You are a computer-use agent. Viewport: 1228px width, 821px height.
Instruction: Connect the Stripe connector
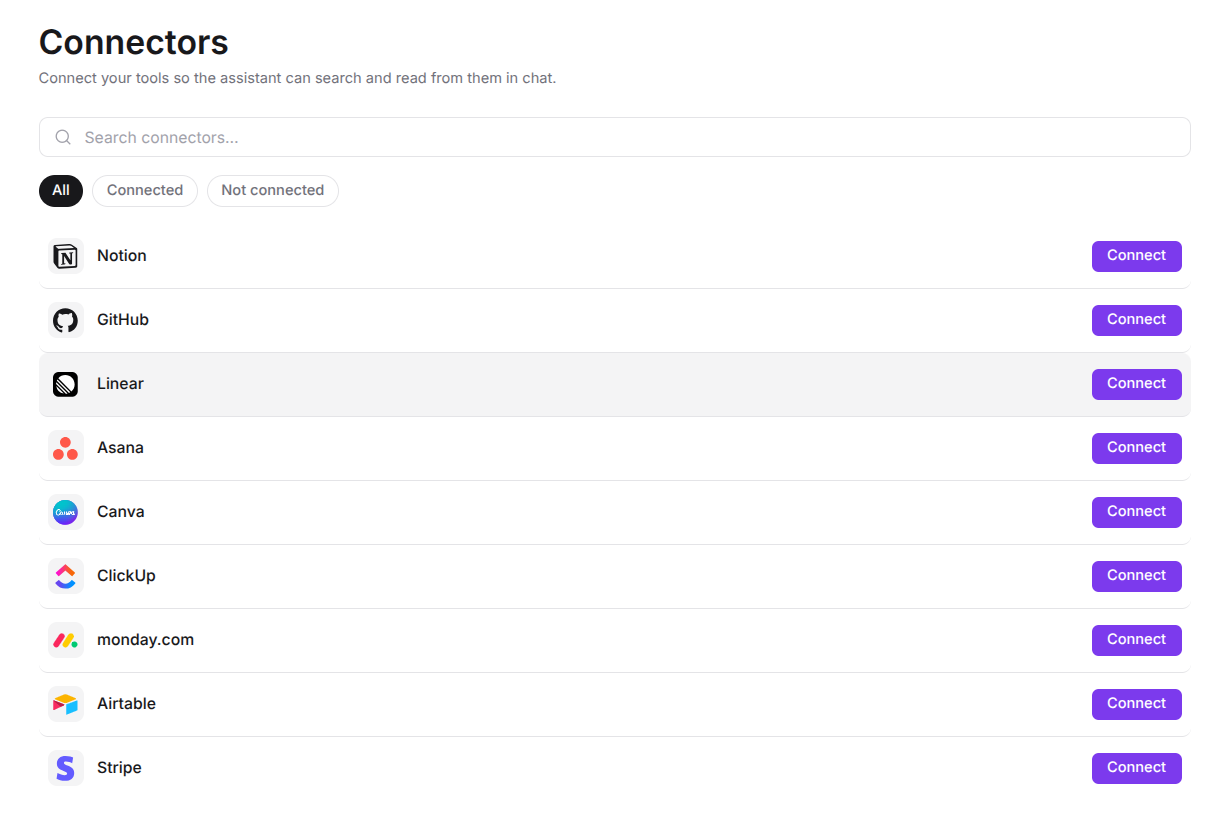1136,768
